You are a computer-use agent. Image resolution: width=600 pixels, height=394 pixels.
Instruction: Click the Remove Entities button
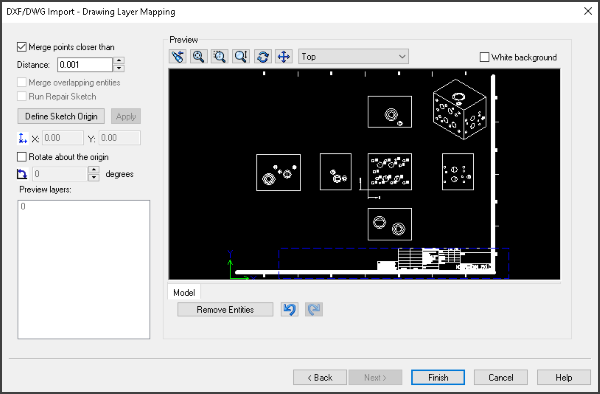[x=225, y=309]
